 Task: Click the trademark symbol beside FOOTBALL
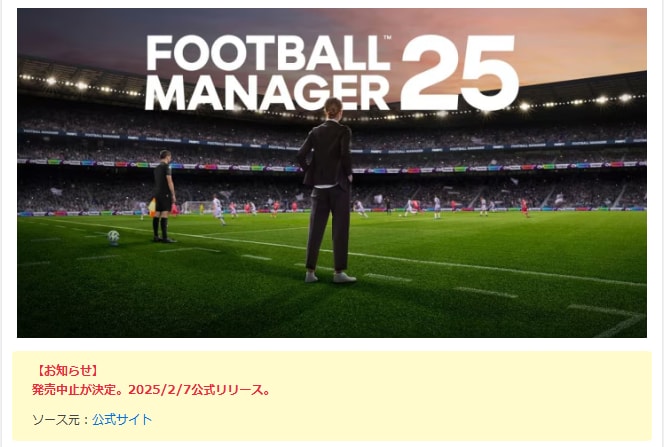point(387,38)
